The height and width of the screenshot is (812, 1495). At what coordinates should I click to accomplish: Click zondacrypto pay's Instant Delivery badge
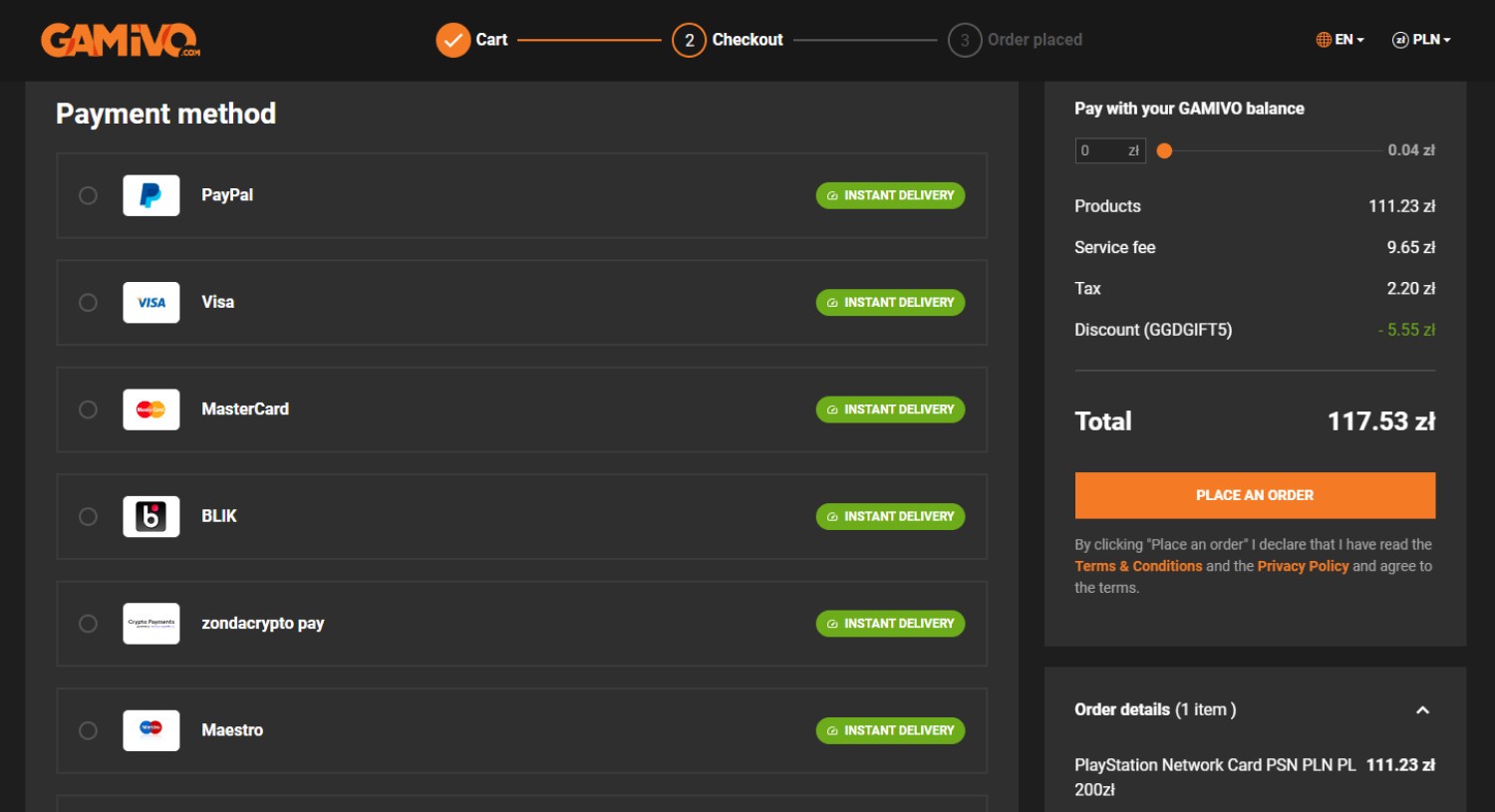(890, 624)
